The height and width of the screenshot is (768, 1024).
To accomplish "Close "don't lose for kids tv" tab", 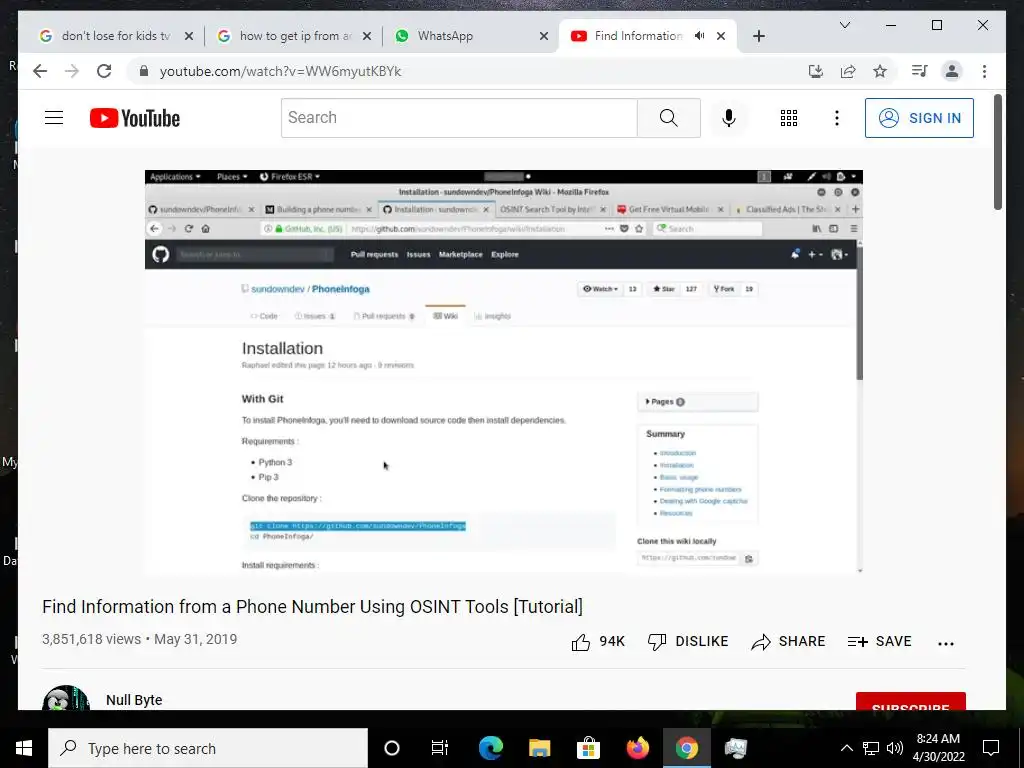I will (x=189, y=37).
